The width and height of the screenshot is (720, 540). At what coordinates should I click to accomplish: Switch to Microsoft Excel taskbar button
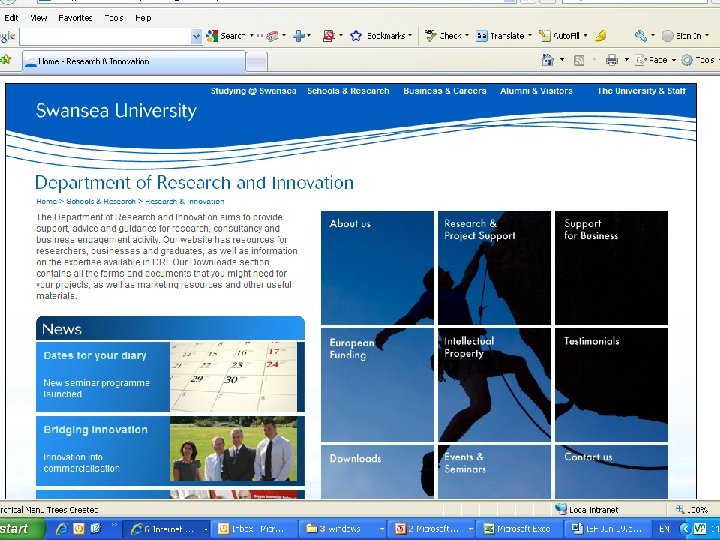click(x=518, y=529)
